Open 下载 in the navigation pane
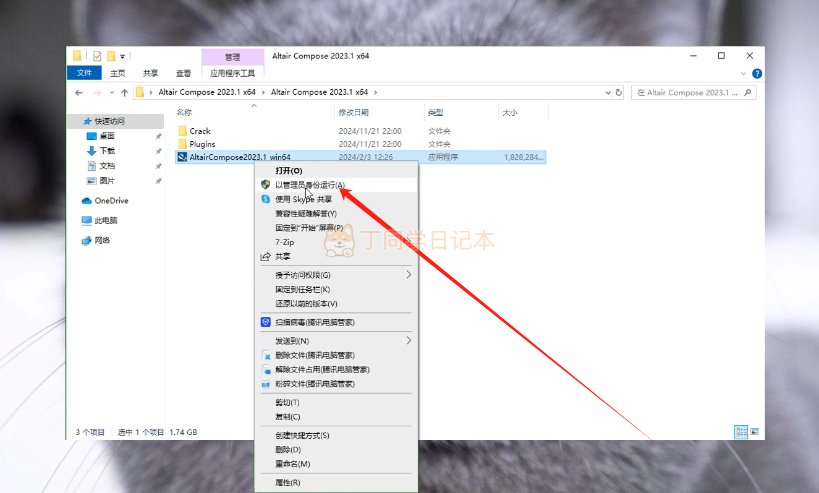Image resolution: width=819 pixels, height=493 pixels. [x=107, y=150]
